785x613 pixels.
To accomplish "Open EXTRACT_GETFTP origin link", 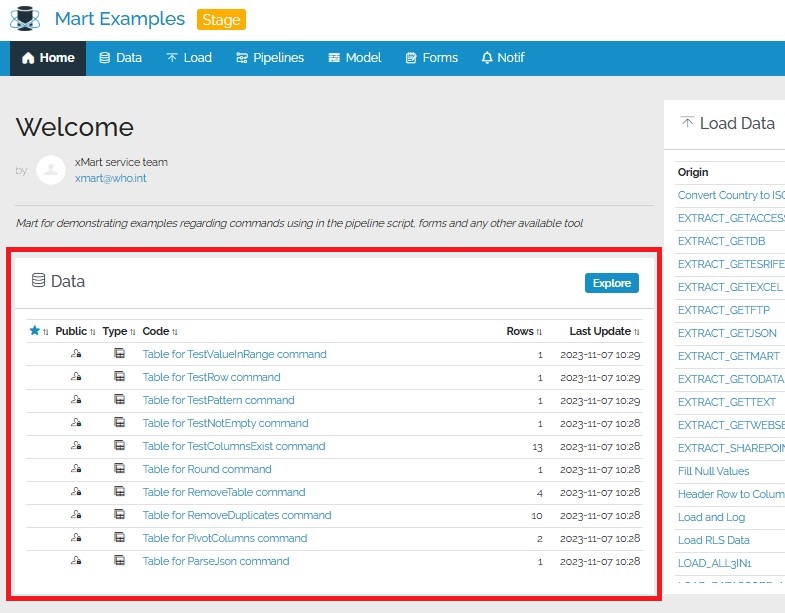I will pos(723,311).
